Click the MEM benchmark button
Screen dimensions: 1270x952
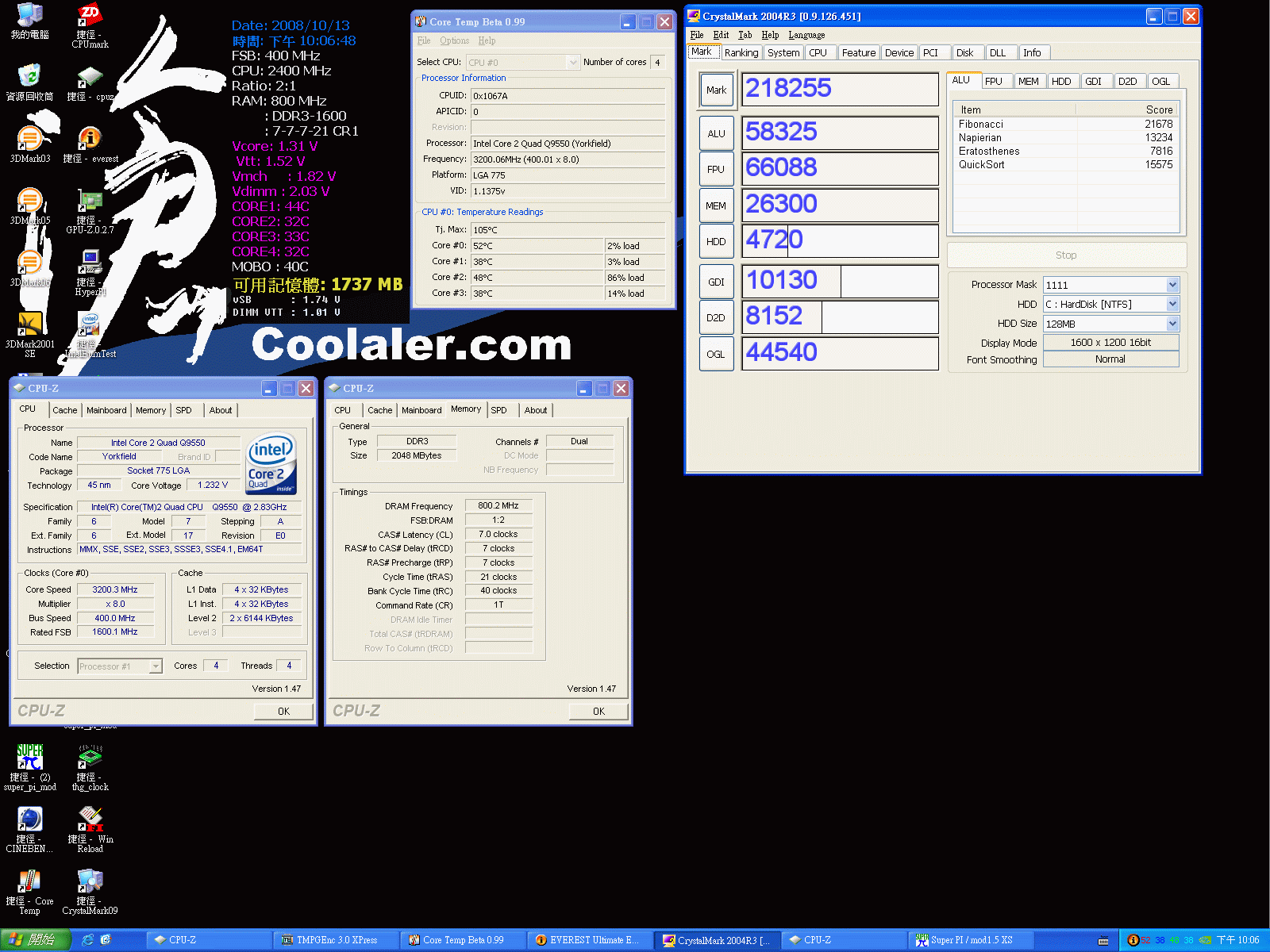(716, 205)
